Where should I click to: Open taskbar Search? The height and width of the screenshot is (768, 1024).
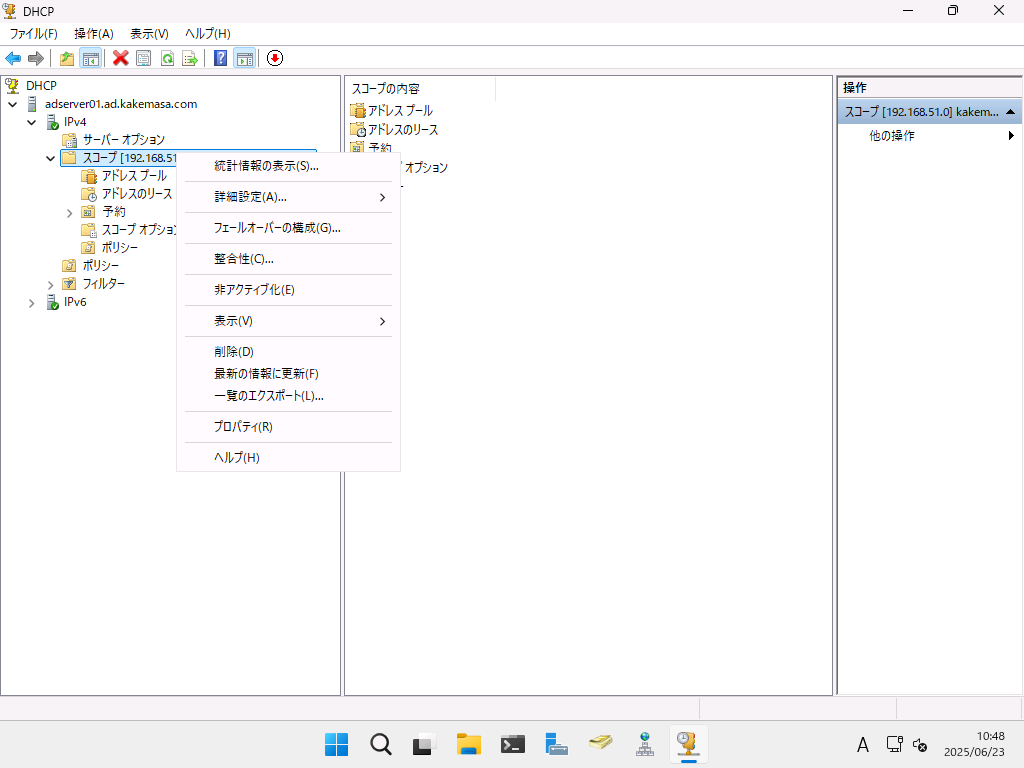[x=381, y=744]
